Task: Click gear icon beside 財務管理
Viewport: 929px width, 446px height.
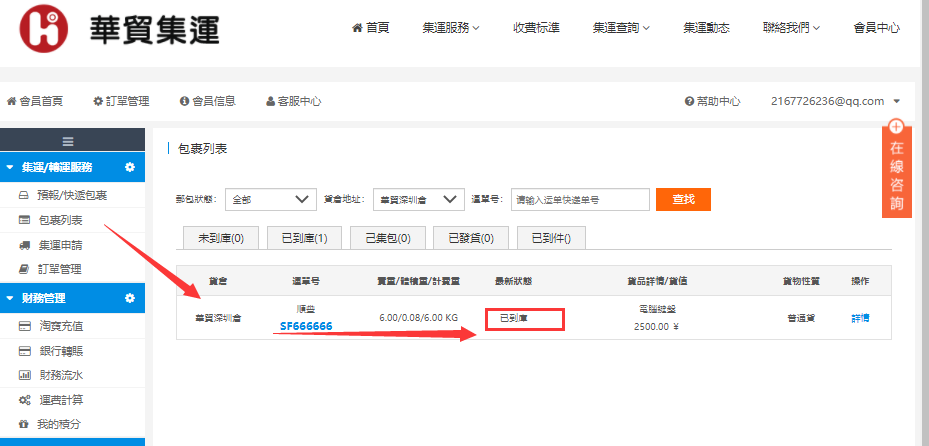Action: point(129,298)
